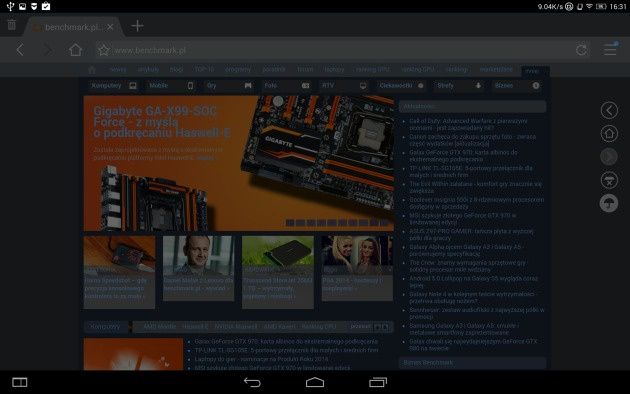
Task: Tap the Android recent apps button
Action: point(378,382)
